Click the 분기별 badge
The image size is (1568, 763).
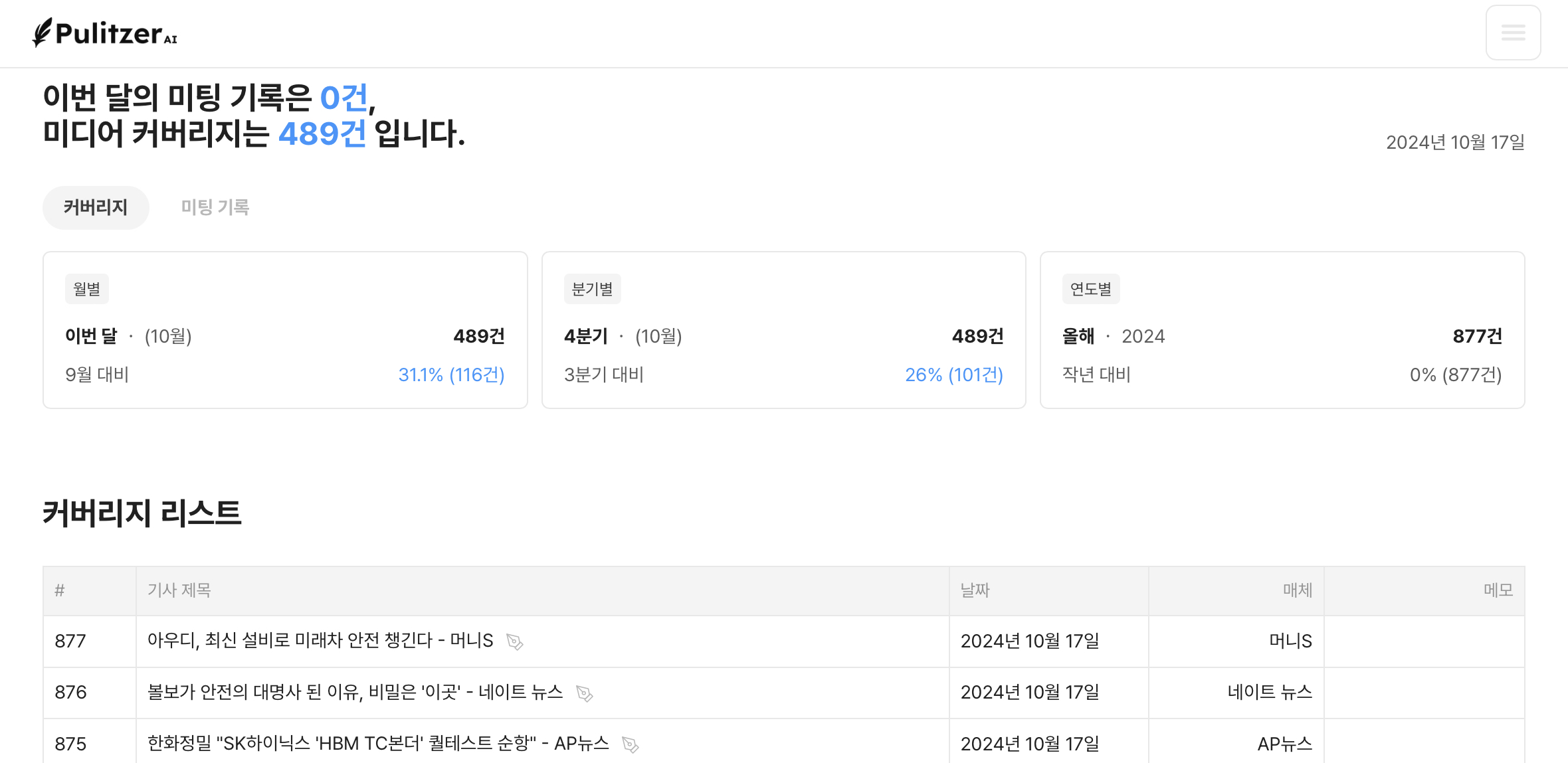coord(592,290)
